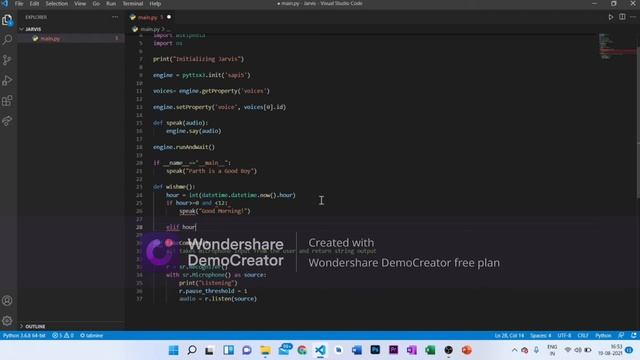Open the Selection menu
Screen dimensions: 640x360
click(56, 4)
